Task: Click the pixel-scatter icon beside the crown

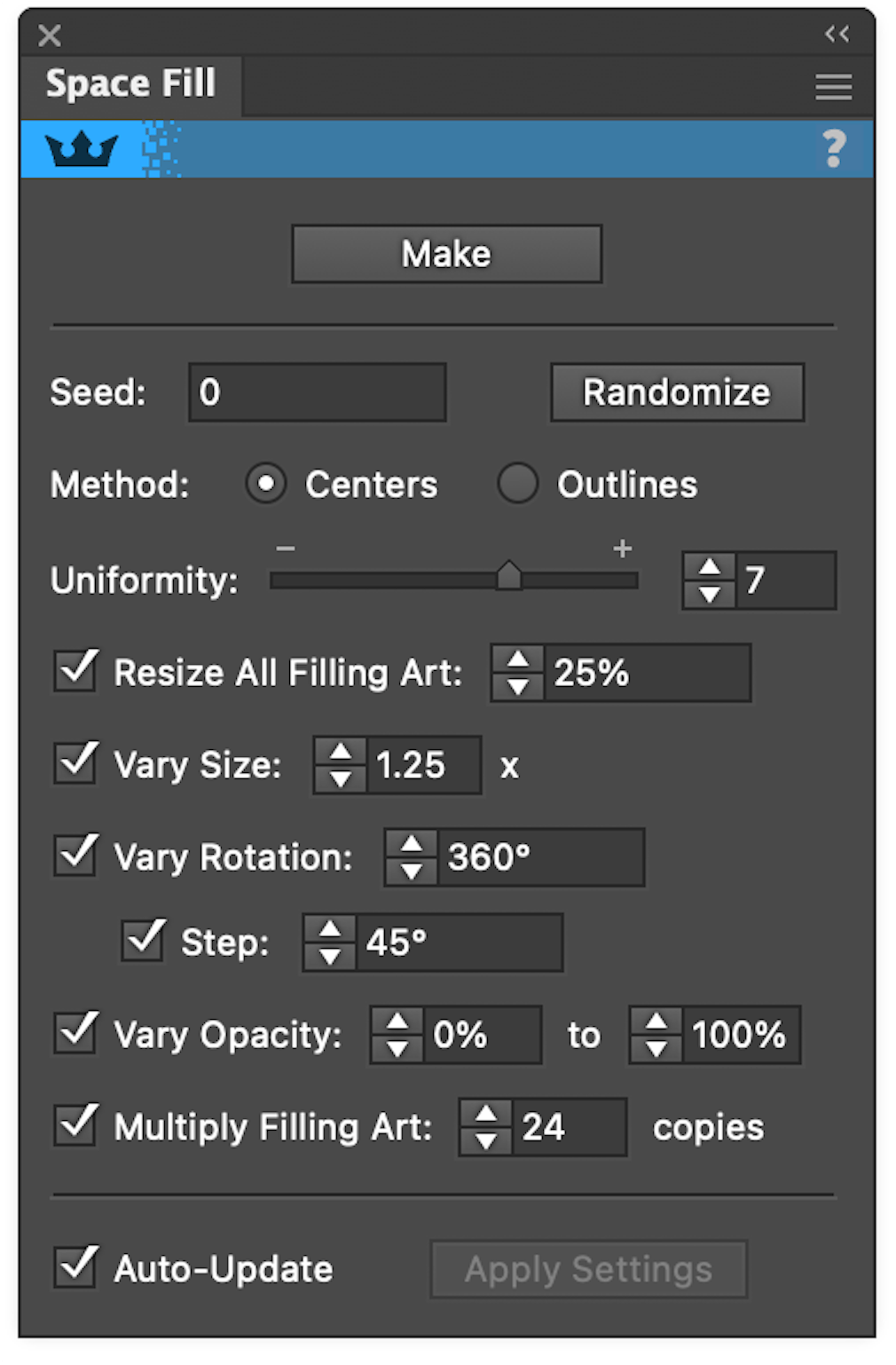Action: coord(161,147)
